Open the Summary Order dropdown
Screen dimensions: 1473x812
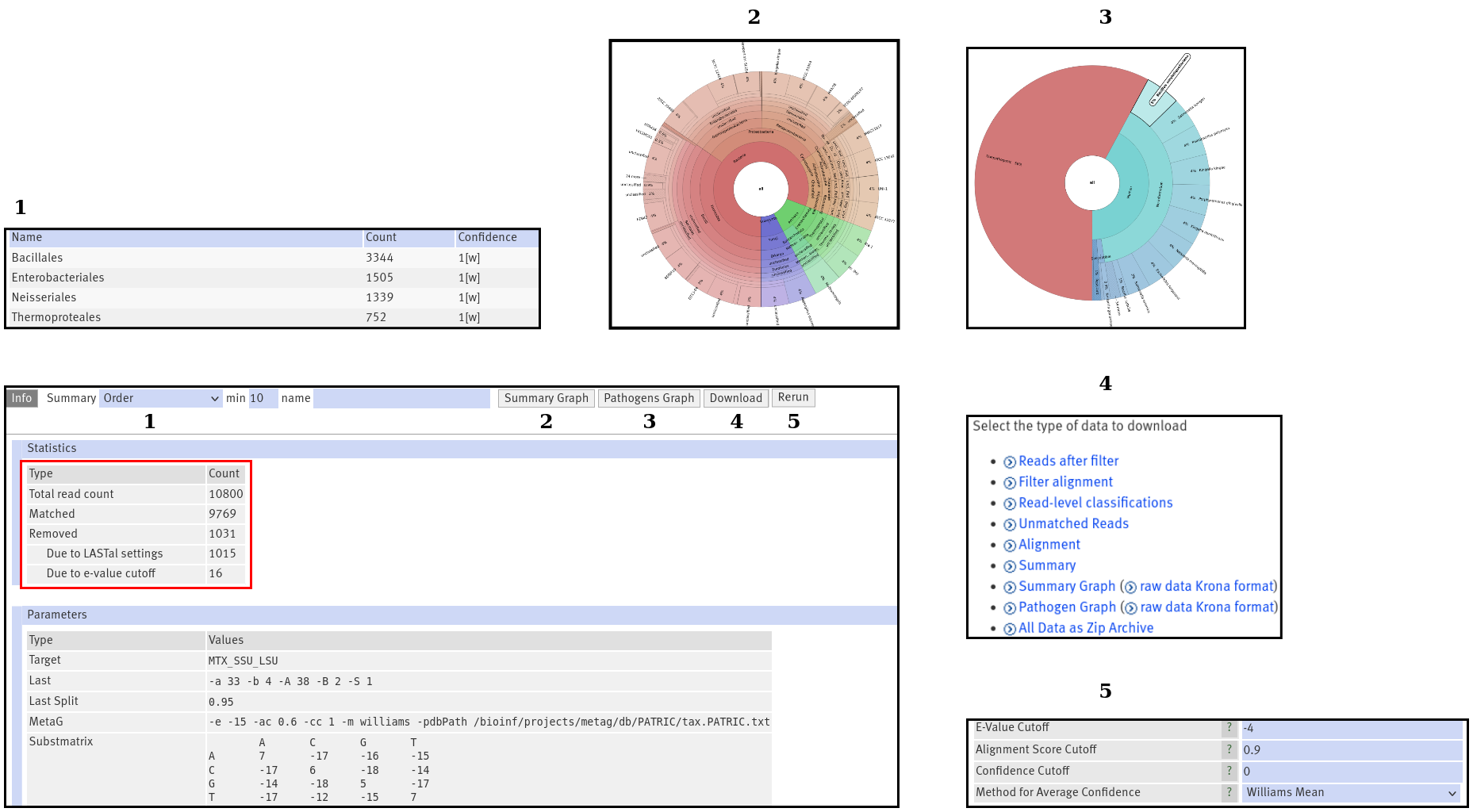pyautogui.click(x=161, y=398)
